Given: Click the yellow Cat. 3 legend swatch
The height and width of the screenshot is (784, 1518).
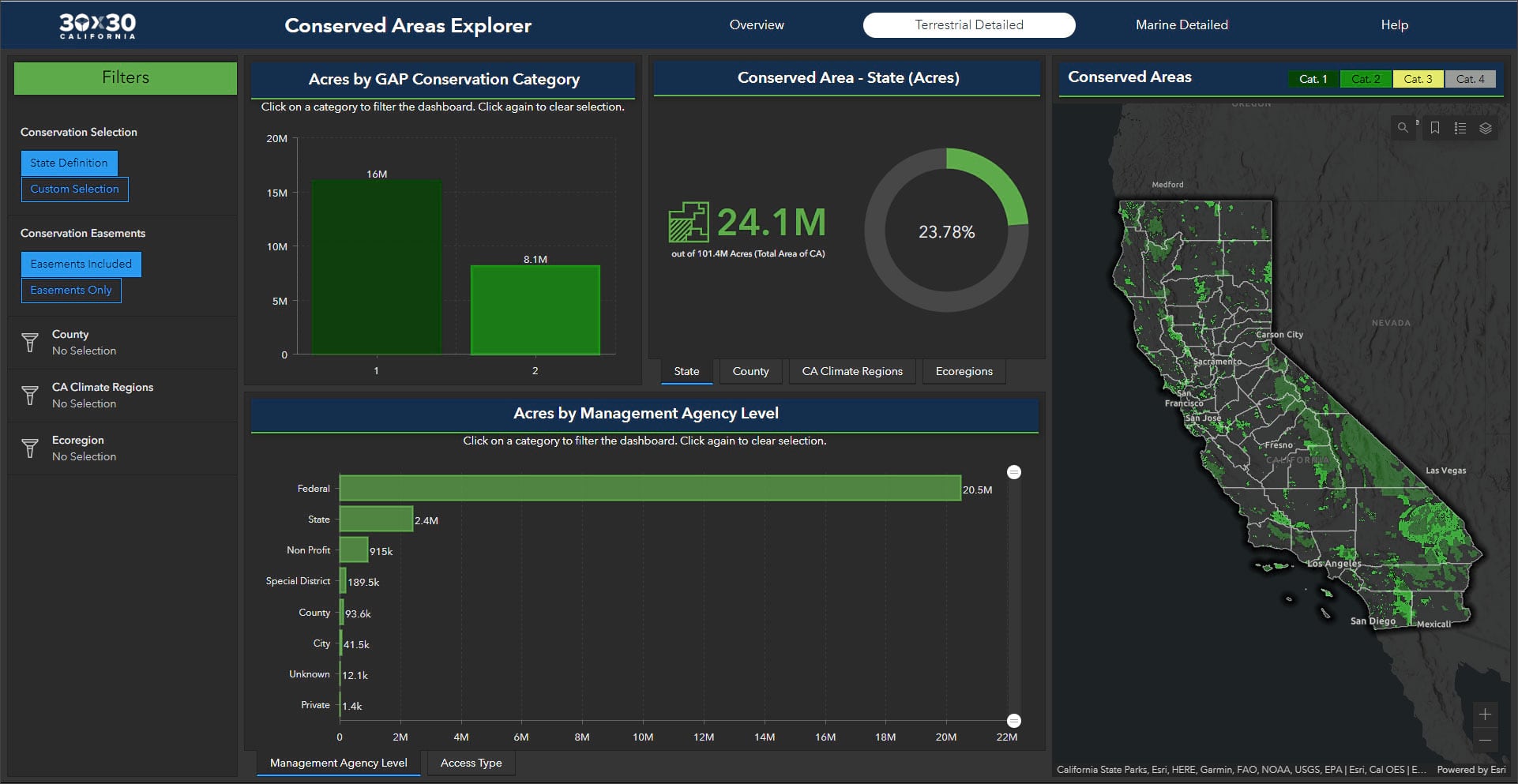Looking at the screenshot, I should pyautogui.click(x=1418, y=79).
